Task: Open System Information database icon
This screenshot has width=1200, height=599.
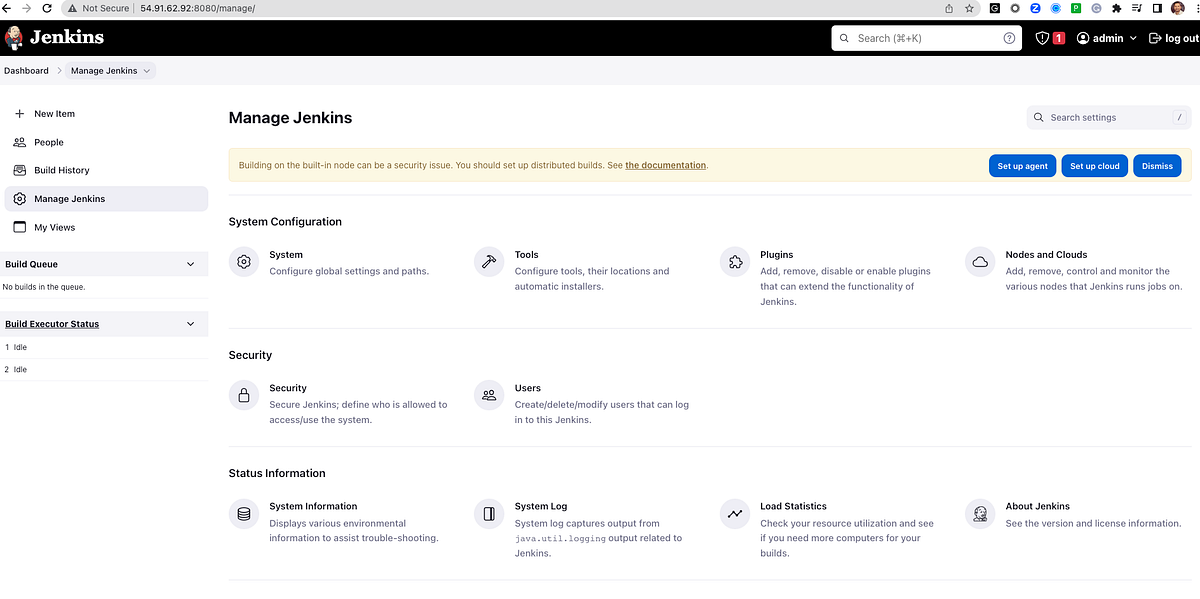Action: pyautogui.click(x=243, y=513)
